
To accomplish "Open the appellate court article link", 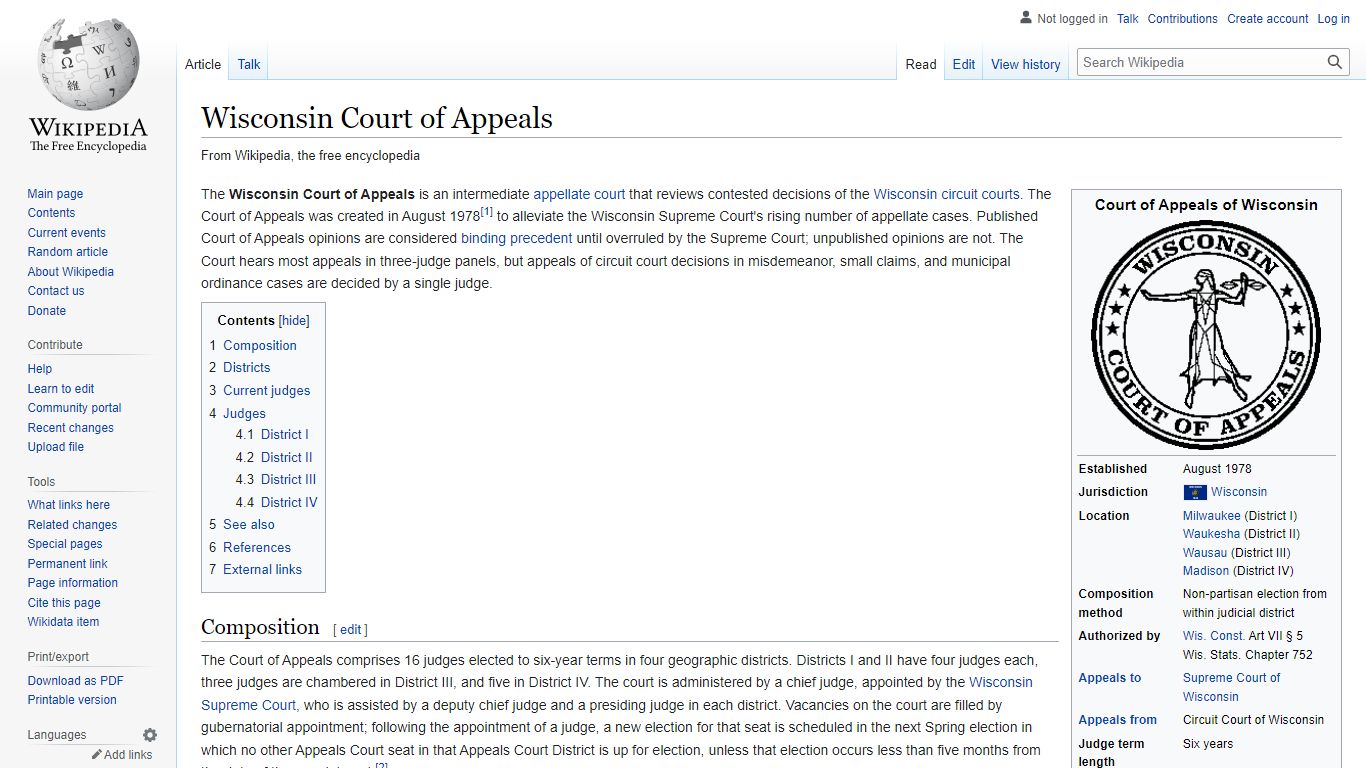I will pyautogui.click(x=579, y=193).
